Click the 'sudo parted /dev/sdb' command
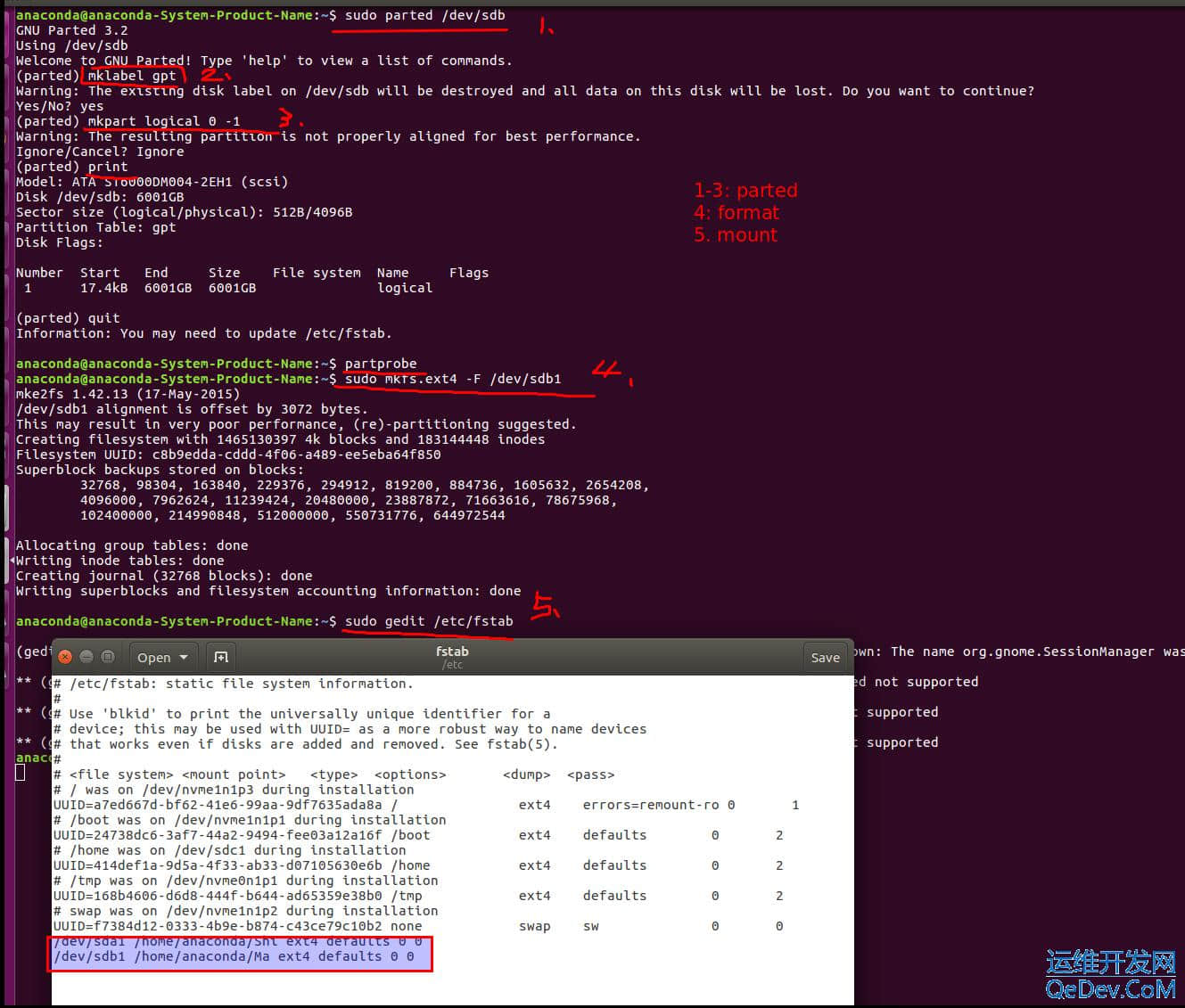The width and height of the screenshot is (1185, 1008). click(425, 15)
